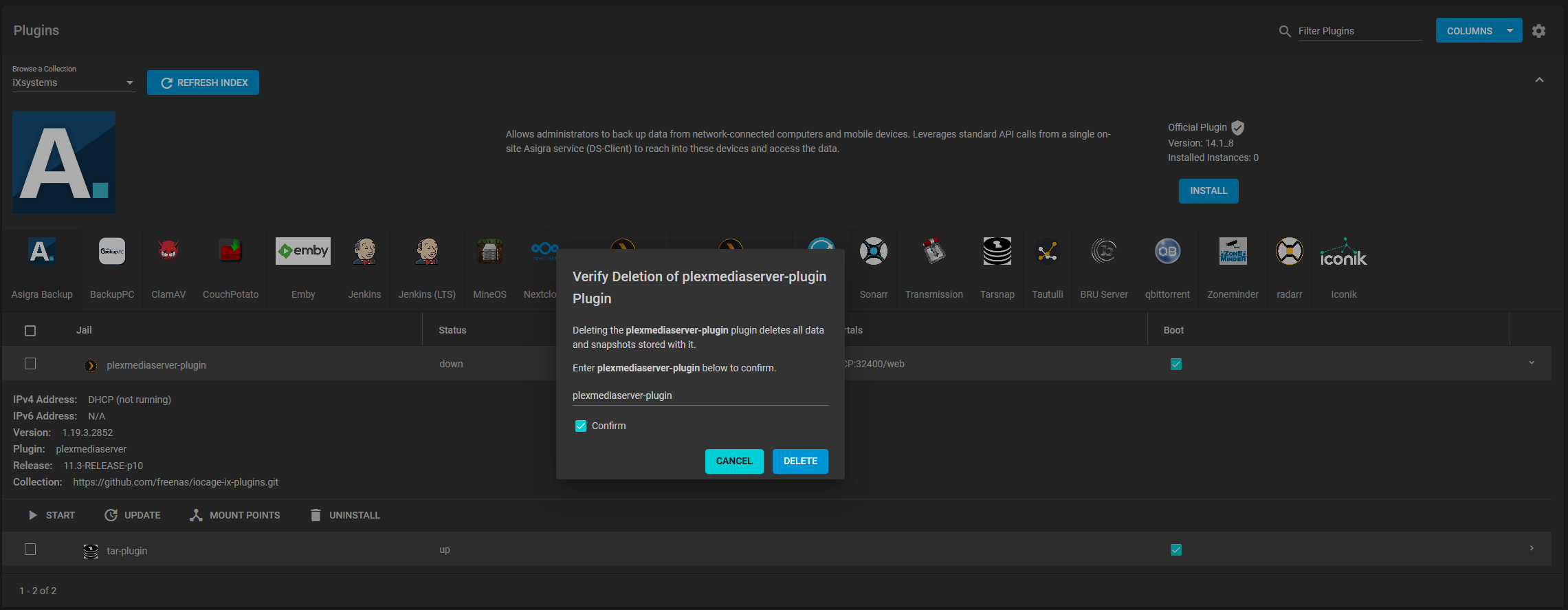1568x610 pixels.
Task: Pick the radarr plugin icon
Action: coord(1290,252)
